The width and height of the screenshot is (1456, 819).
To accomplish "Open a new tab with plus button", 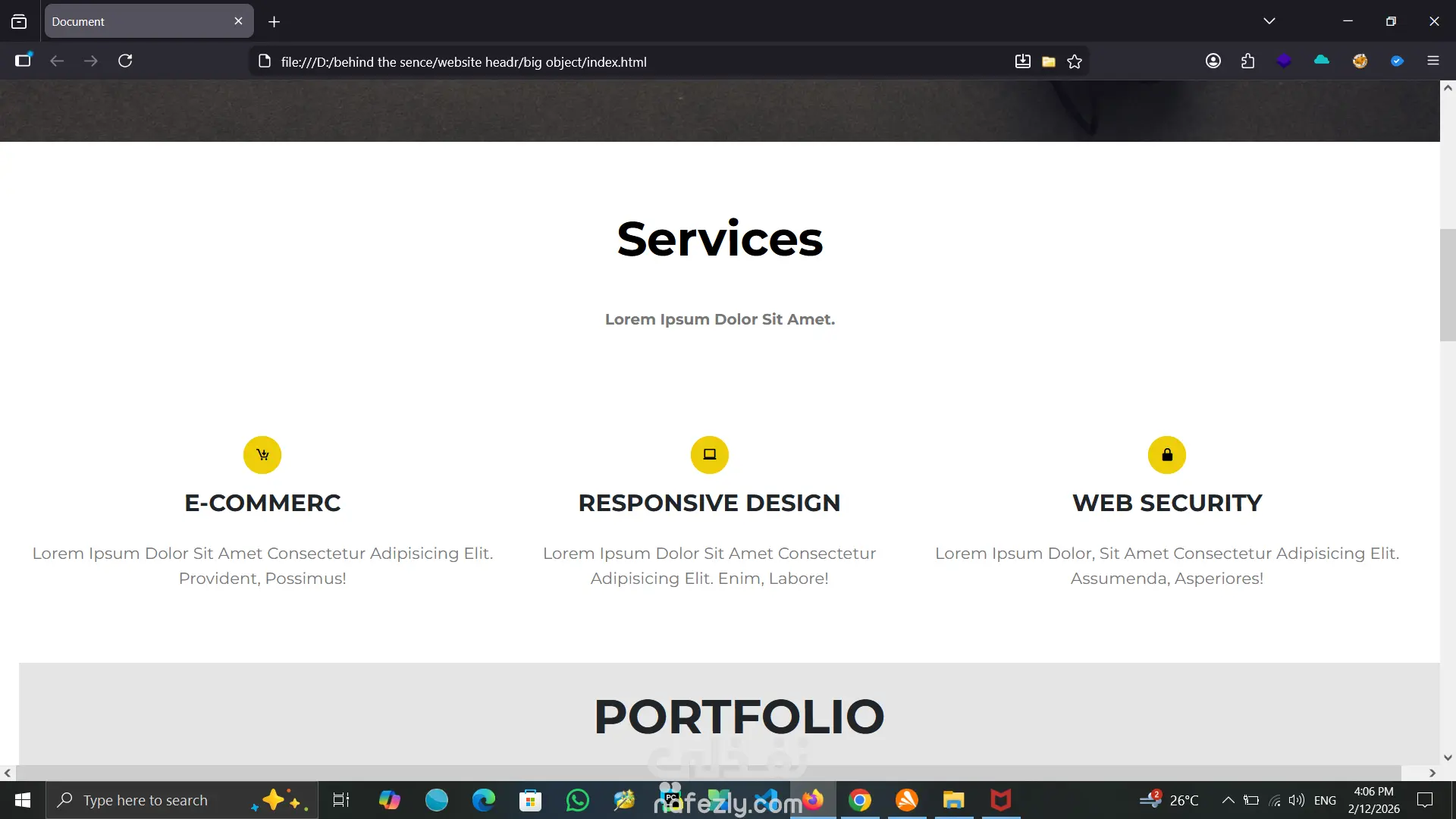I will click(x=274, y=22).
